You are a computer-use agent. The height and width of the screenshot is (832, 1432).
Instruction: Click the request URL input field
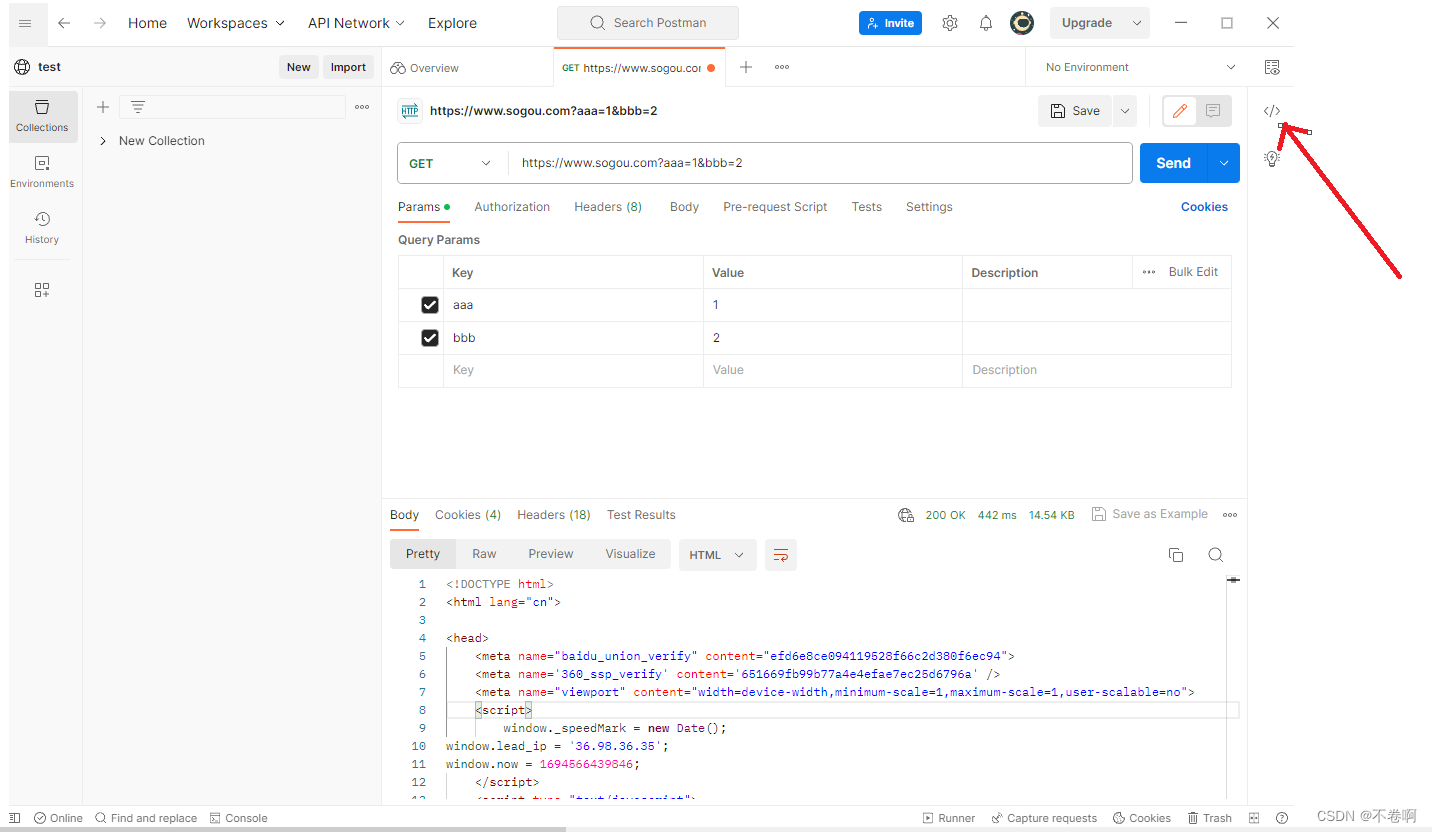click(x=820, y=163)
